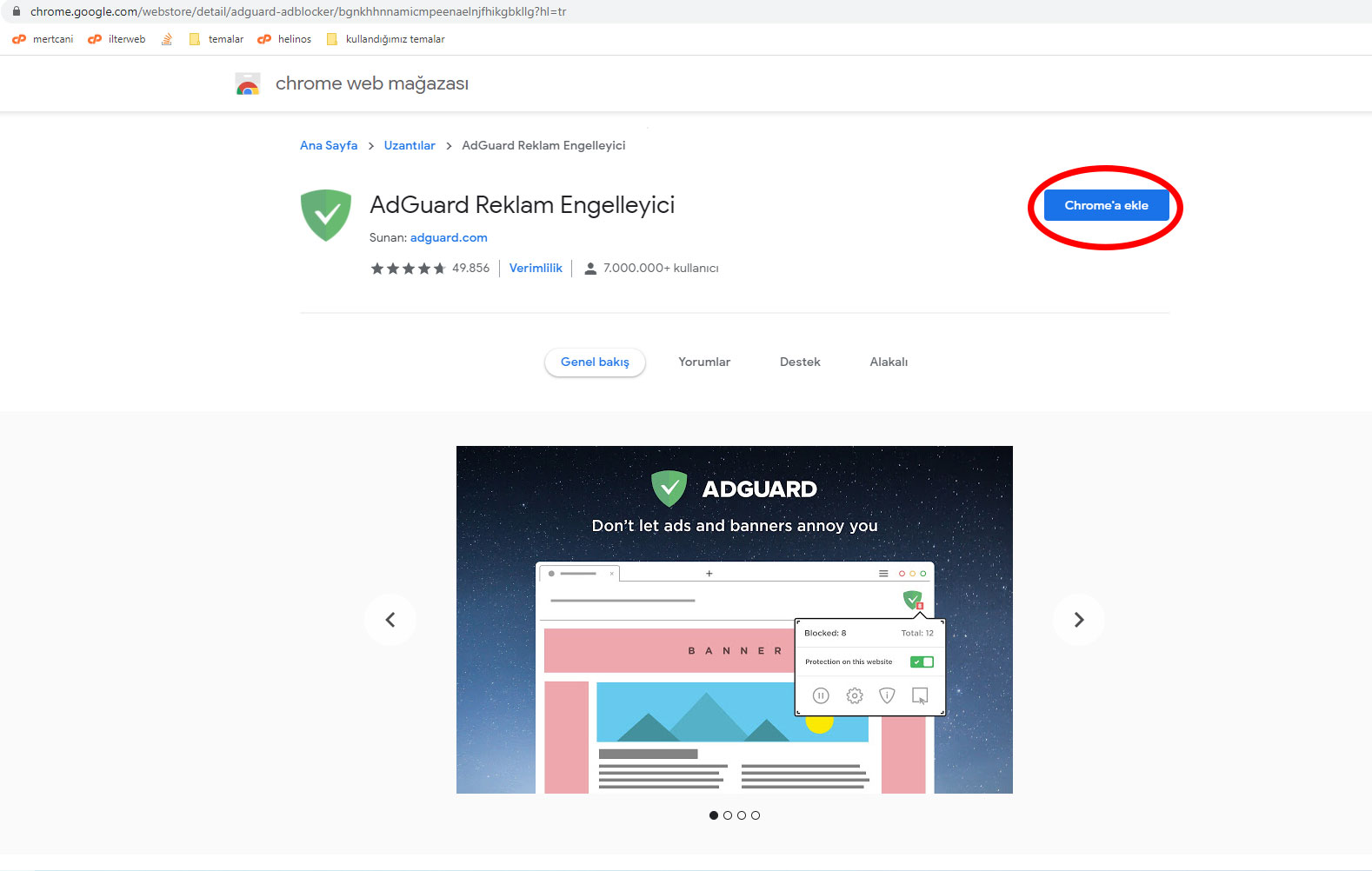Select the Genel bakış tab
The image size is (1372, 871).
(595, 362)
